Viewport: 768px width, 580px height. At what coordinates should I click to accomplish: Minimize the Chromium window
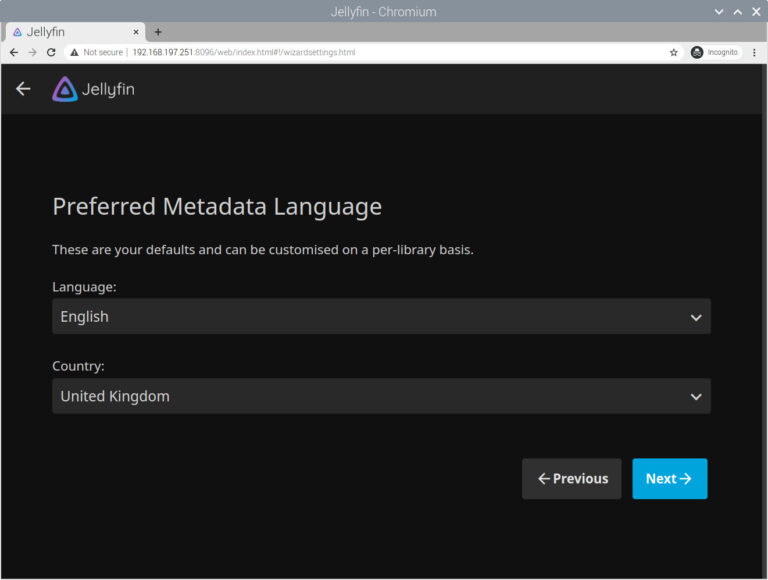[x=719, y=11]
